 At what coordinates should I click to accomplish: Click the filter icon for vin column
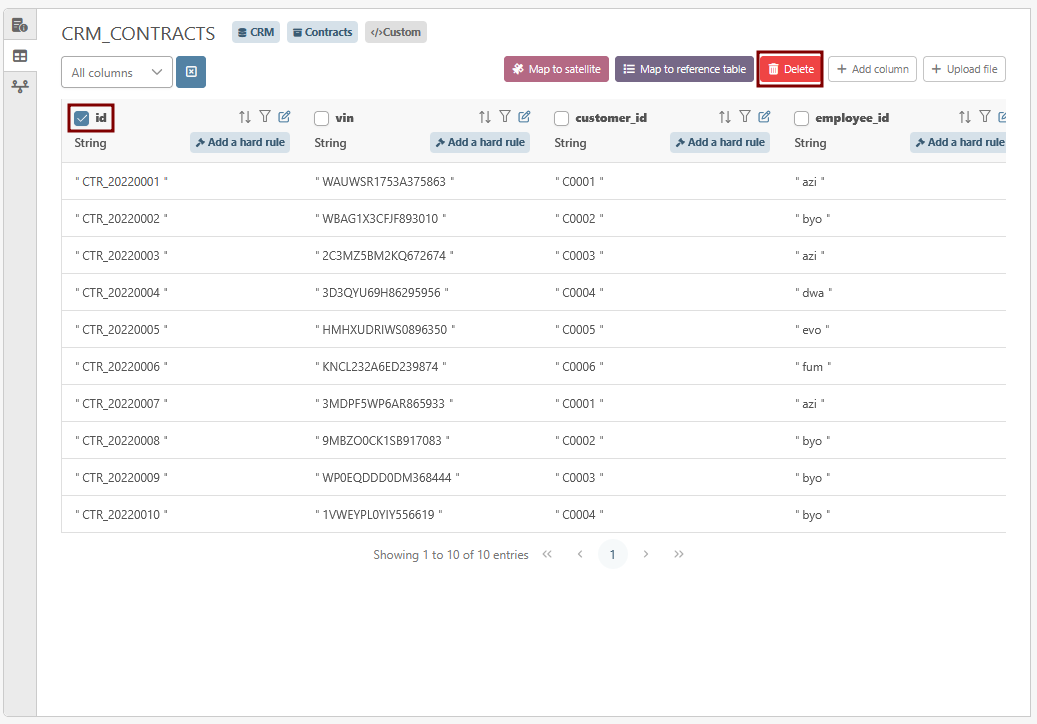(x=505, y=117)
